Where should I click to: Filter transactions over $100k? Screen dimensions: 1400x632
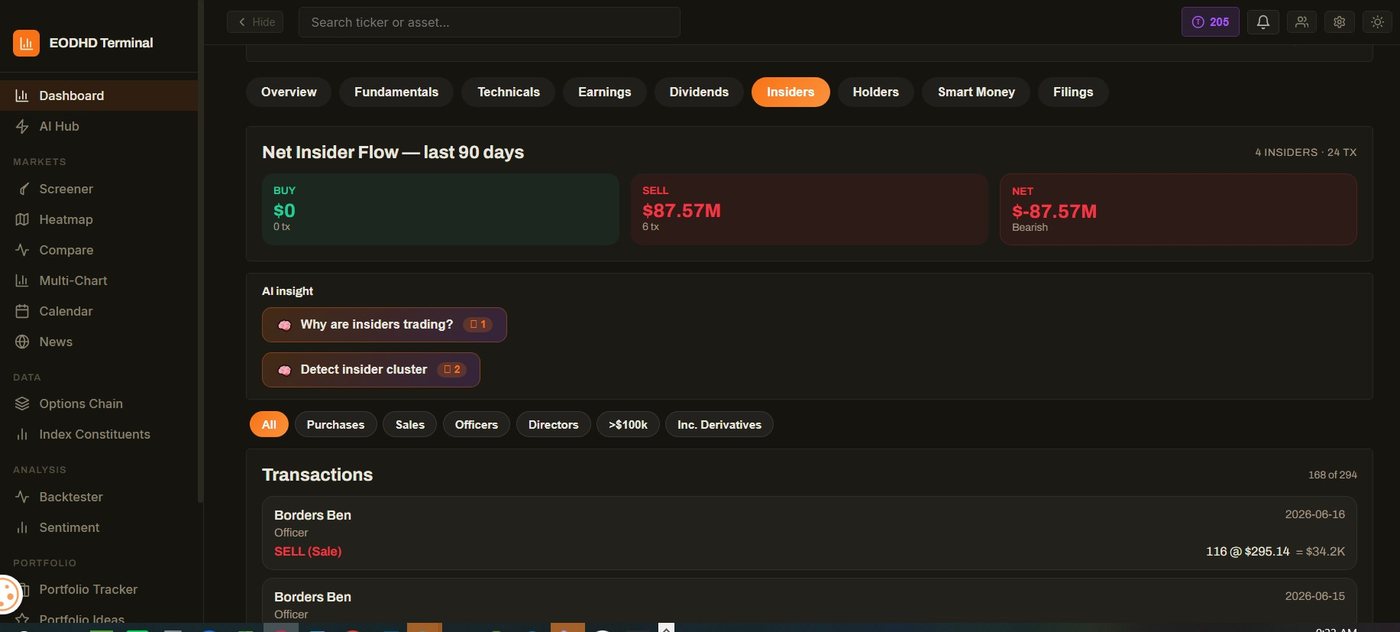[628, 425]
